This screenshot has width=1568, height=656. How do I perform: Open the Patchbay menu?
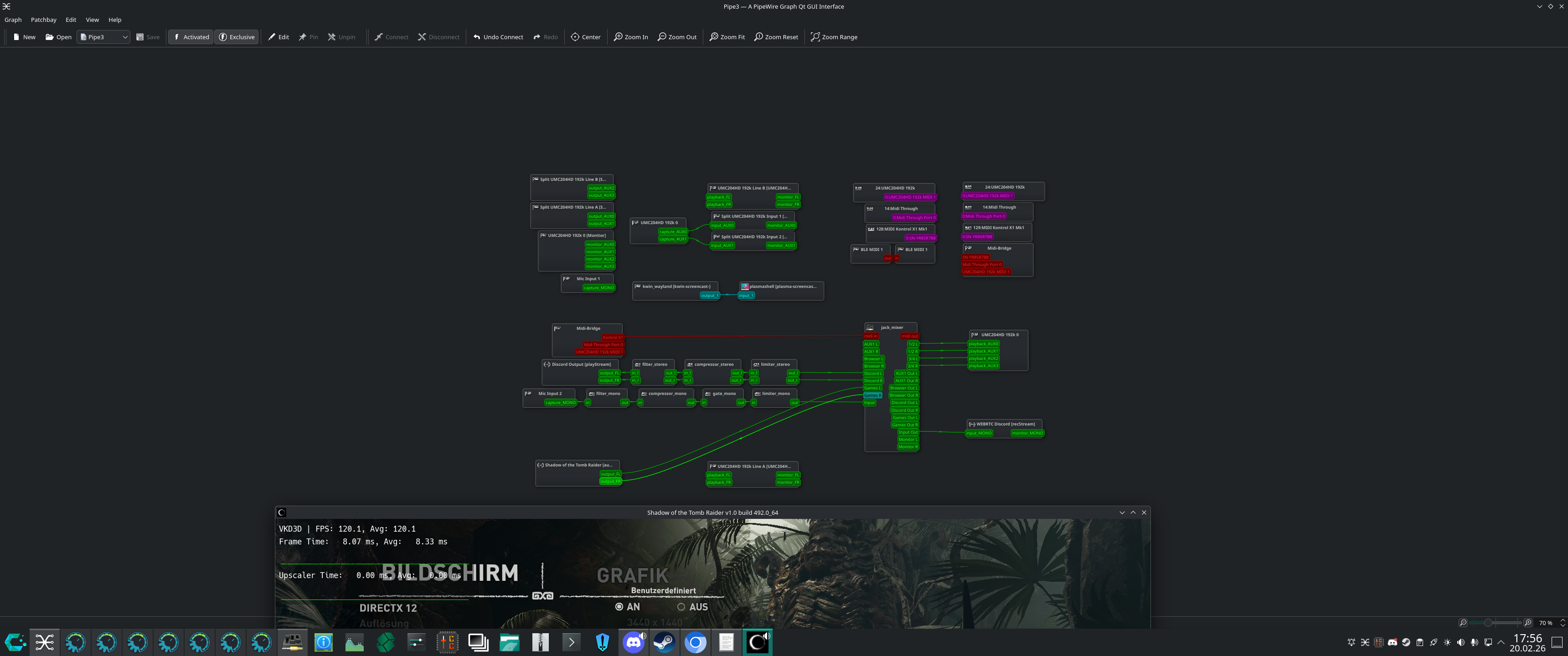tap(43, 20)
